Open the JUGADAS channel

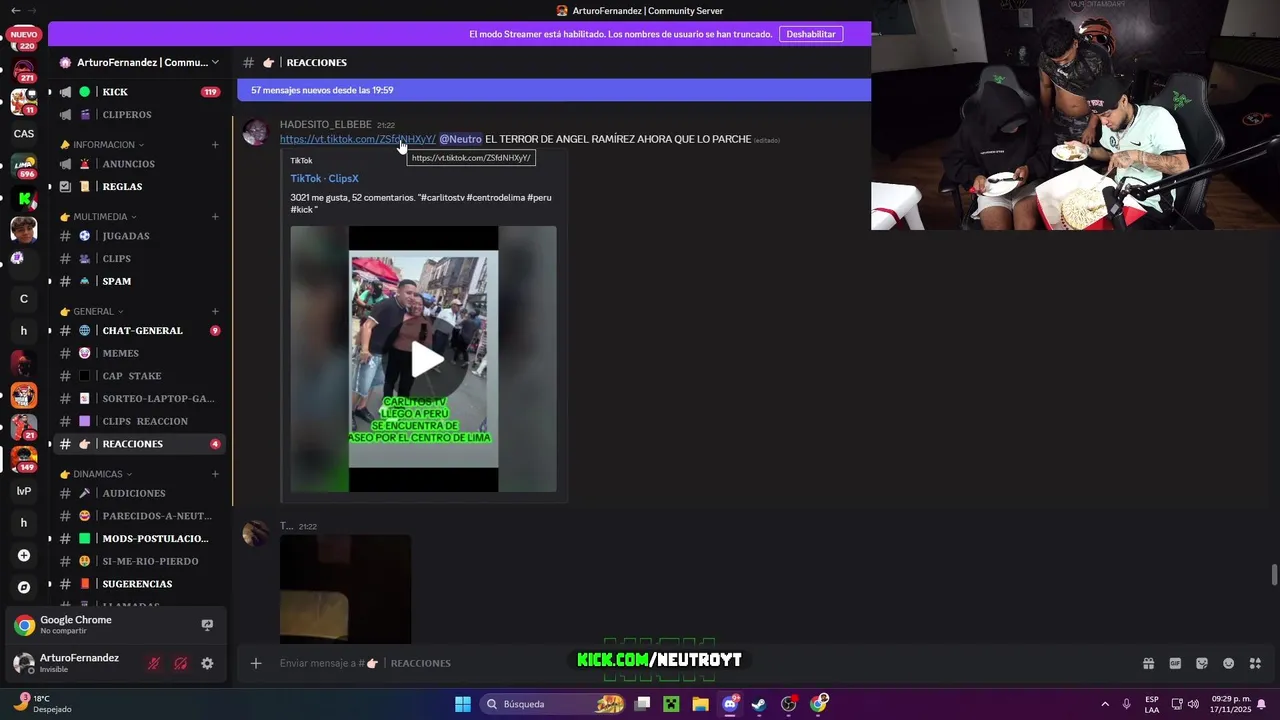click(x=139, y=236)
